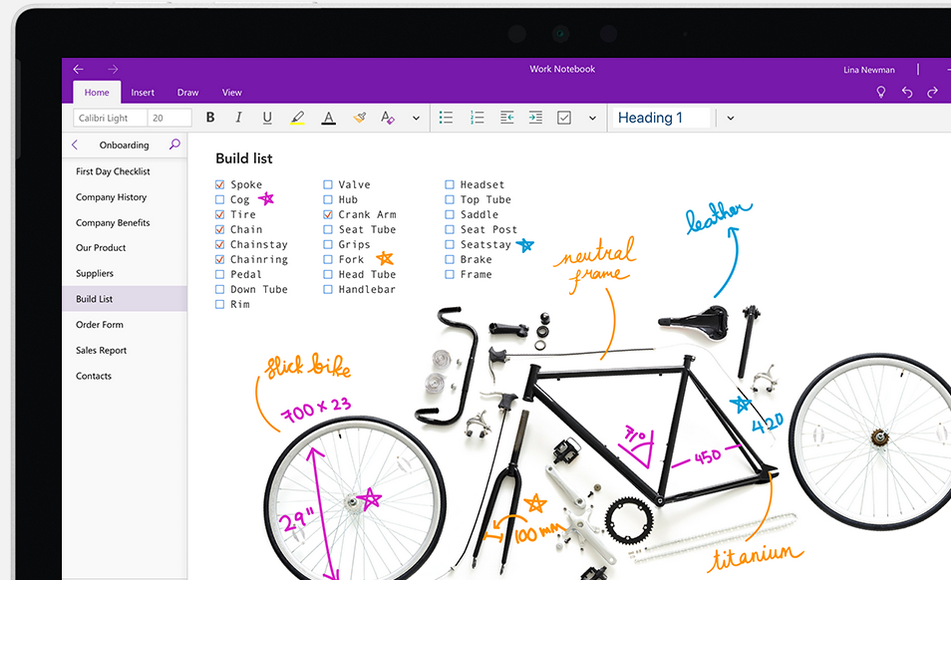
Task: Click the font size field
Action: tap(170, 118)
